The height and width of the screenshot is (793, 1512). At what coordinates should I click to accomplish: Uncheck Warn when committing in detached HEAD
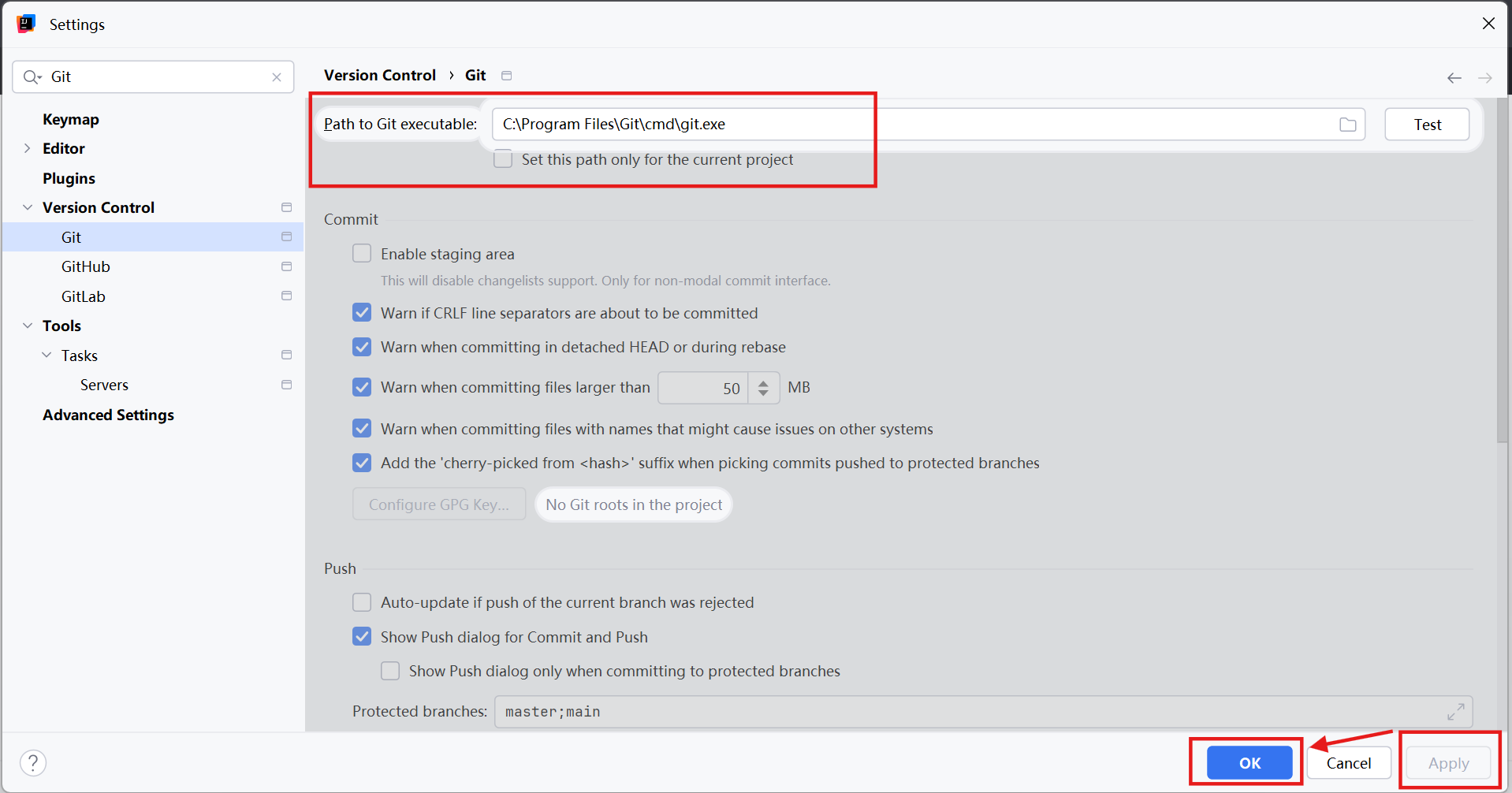pyautogui.click(x=362, y=347)
